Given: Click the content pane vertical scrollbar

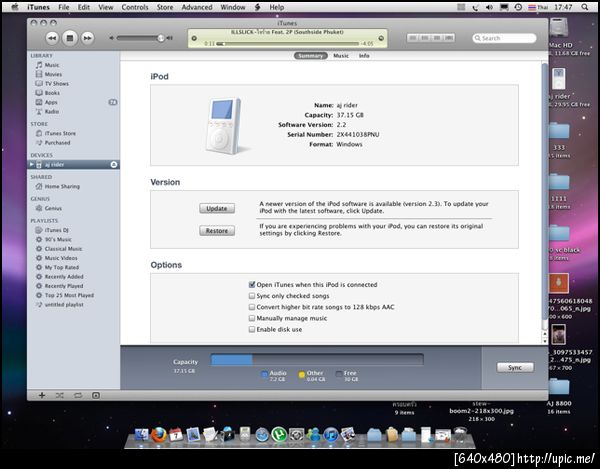Looking at the screenshot, I should coord(545,191).
